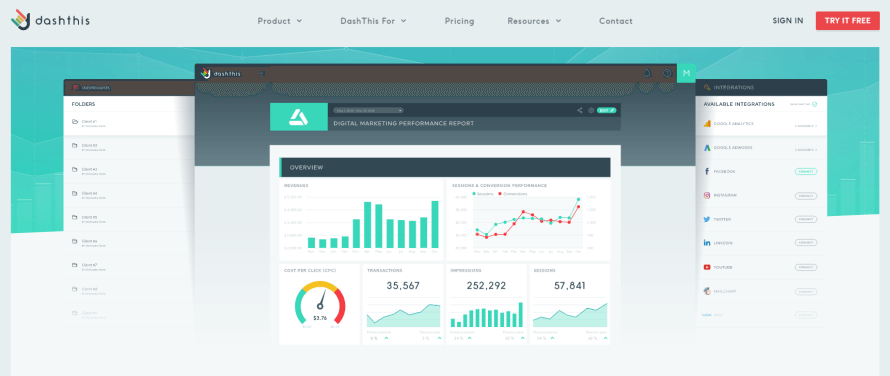This screenshot has height=376, width=890.
Task: Click the Facebook Connect button
Action: 806,171
